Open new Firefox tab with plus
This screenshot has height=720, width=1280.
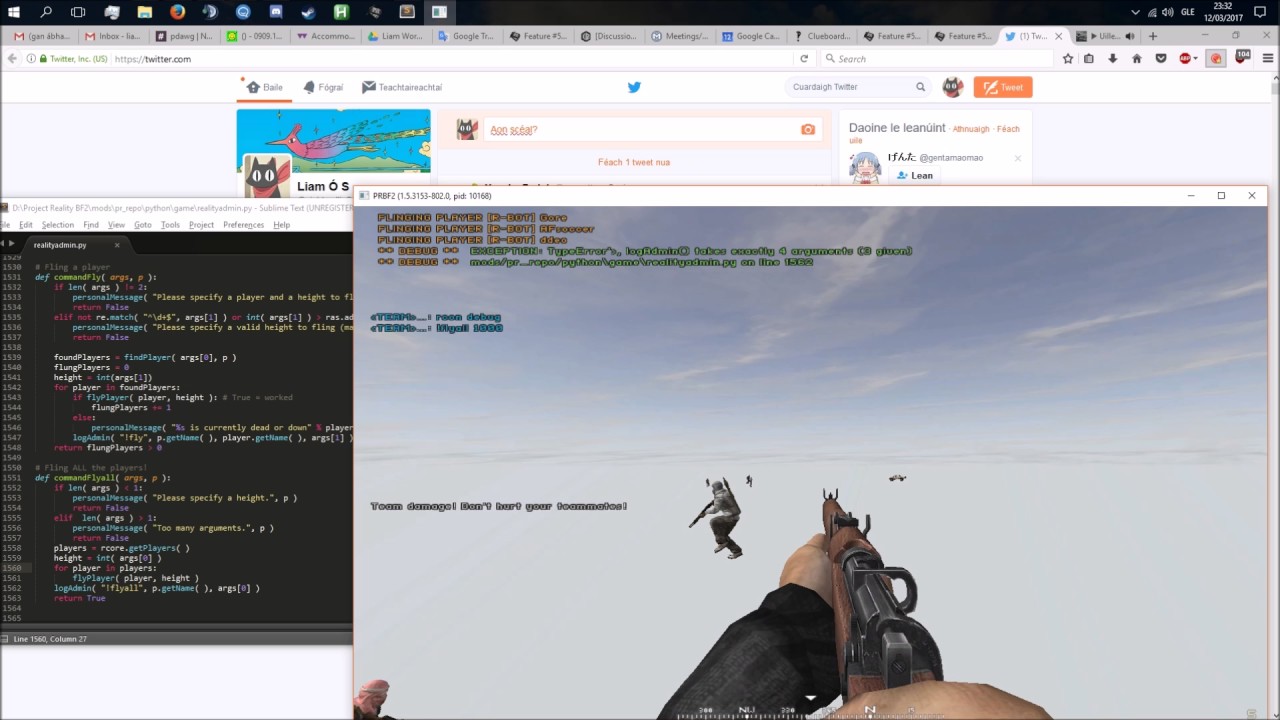coord(1152,36)
